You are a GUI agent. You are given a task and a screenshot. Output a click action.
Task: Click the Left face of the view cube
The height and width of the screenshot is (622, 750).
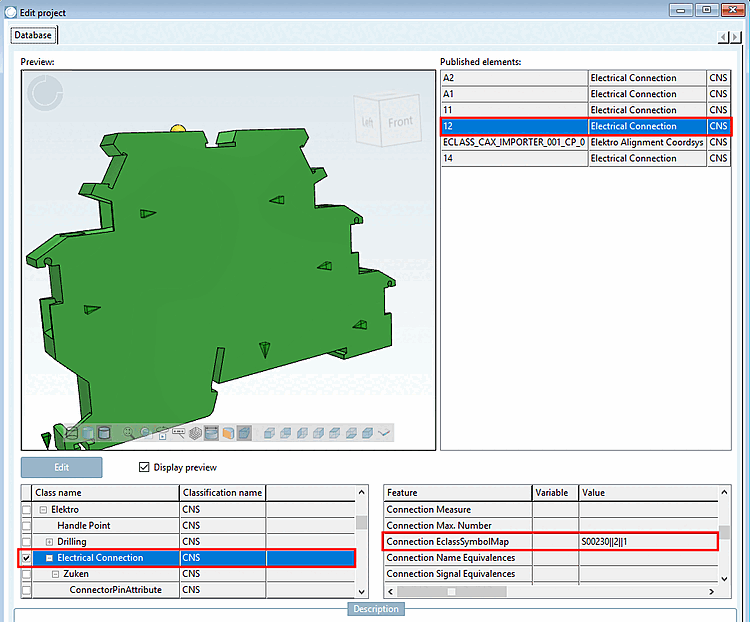click(368, 123)
